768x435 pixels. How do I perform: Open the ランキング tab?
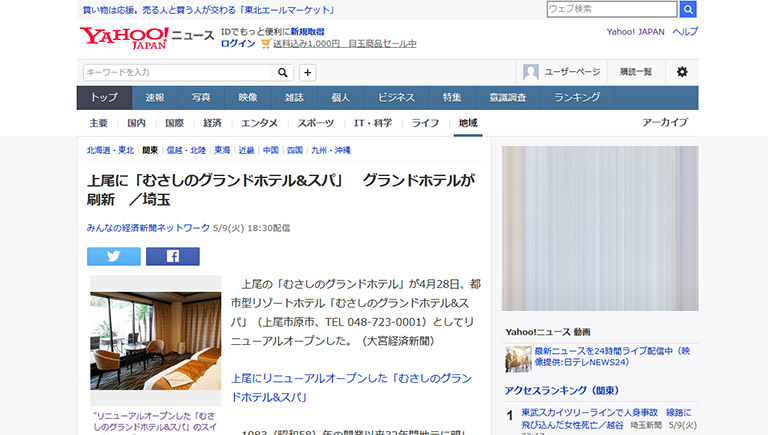tap(577, 97)
